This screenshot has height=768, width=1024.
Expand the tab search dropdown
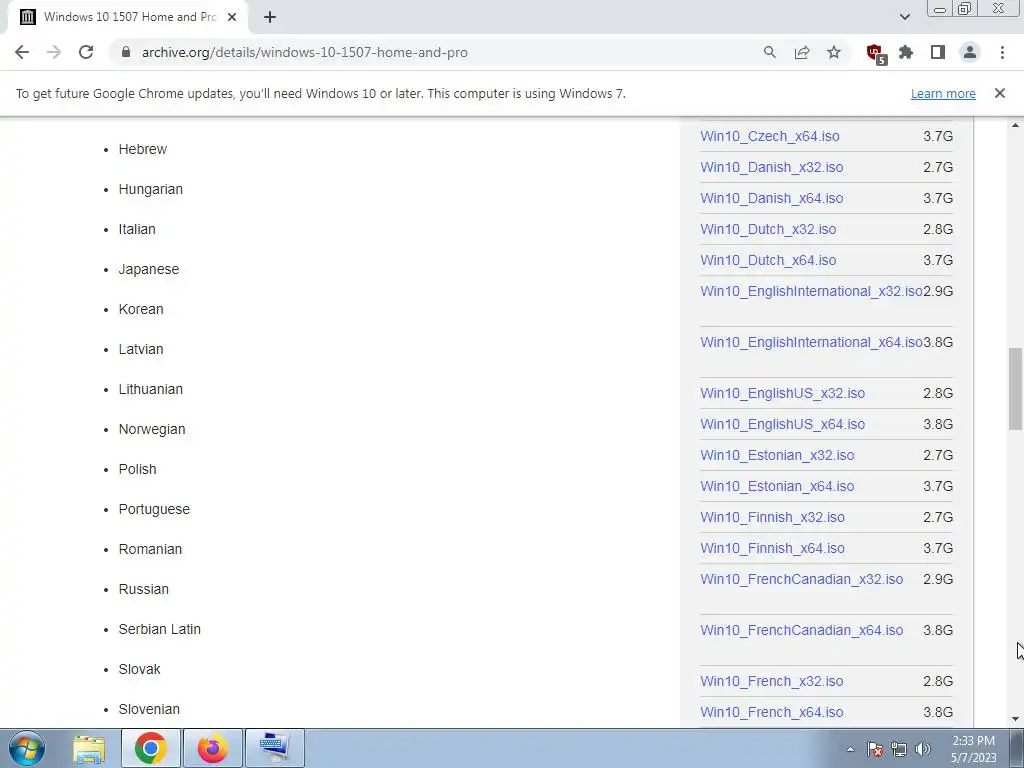click(904, 17)
